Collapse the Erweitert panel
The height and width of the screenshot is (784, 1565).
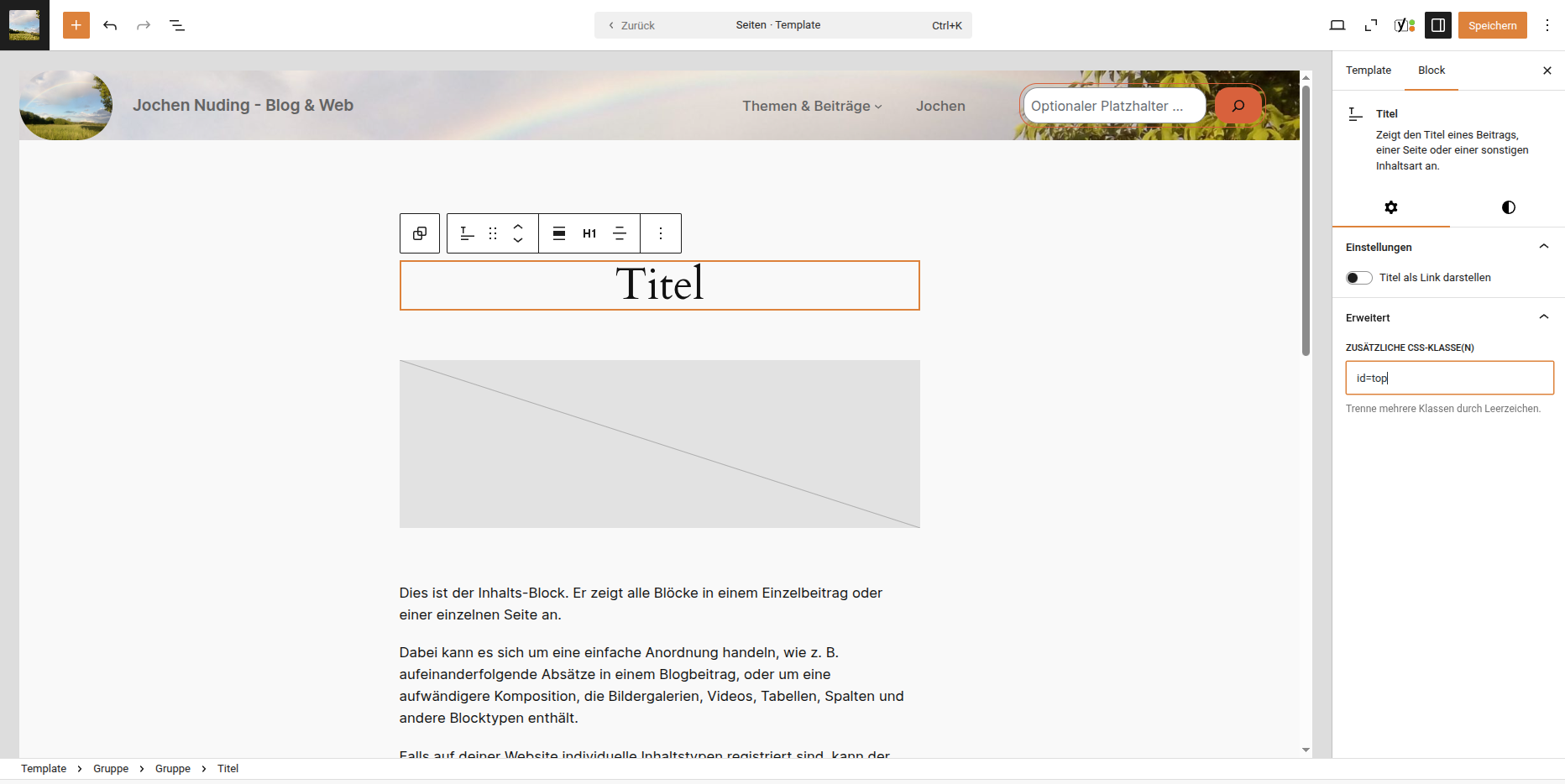click(x=1543, y=317)
